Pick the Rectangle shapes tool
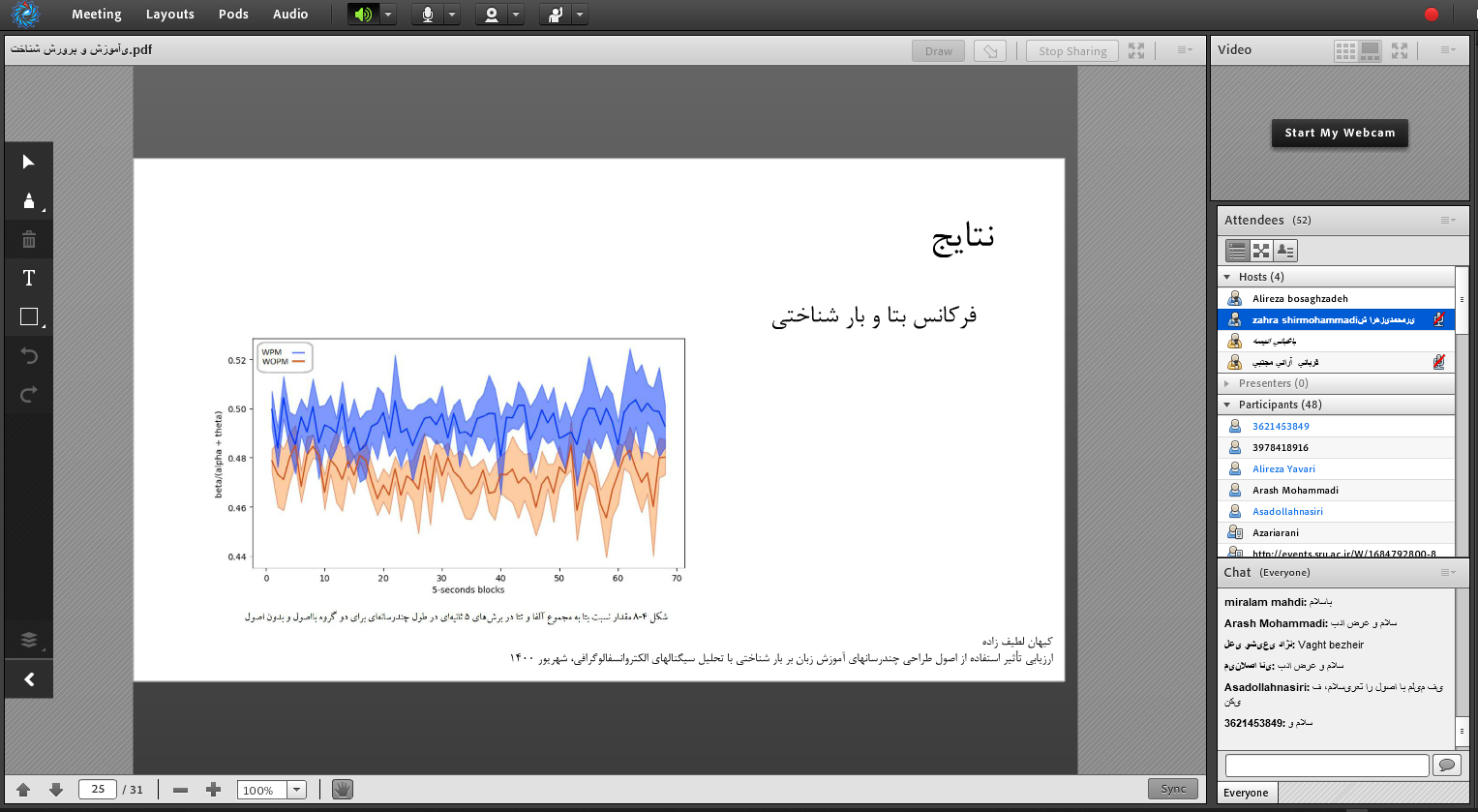 coord(29,316)
